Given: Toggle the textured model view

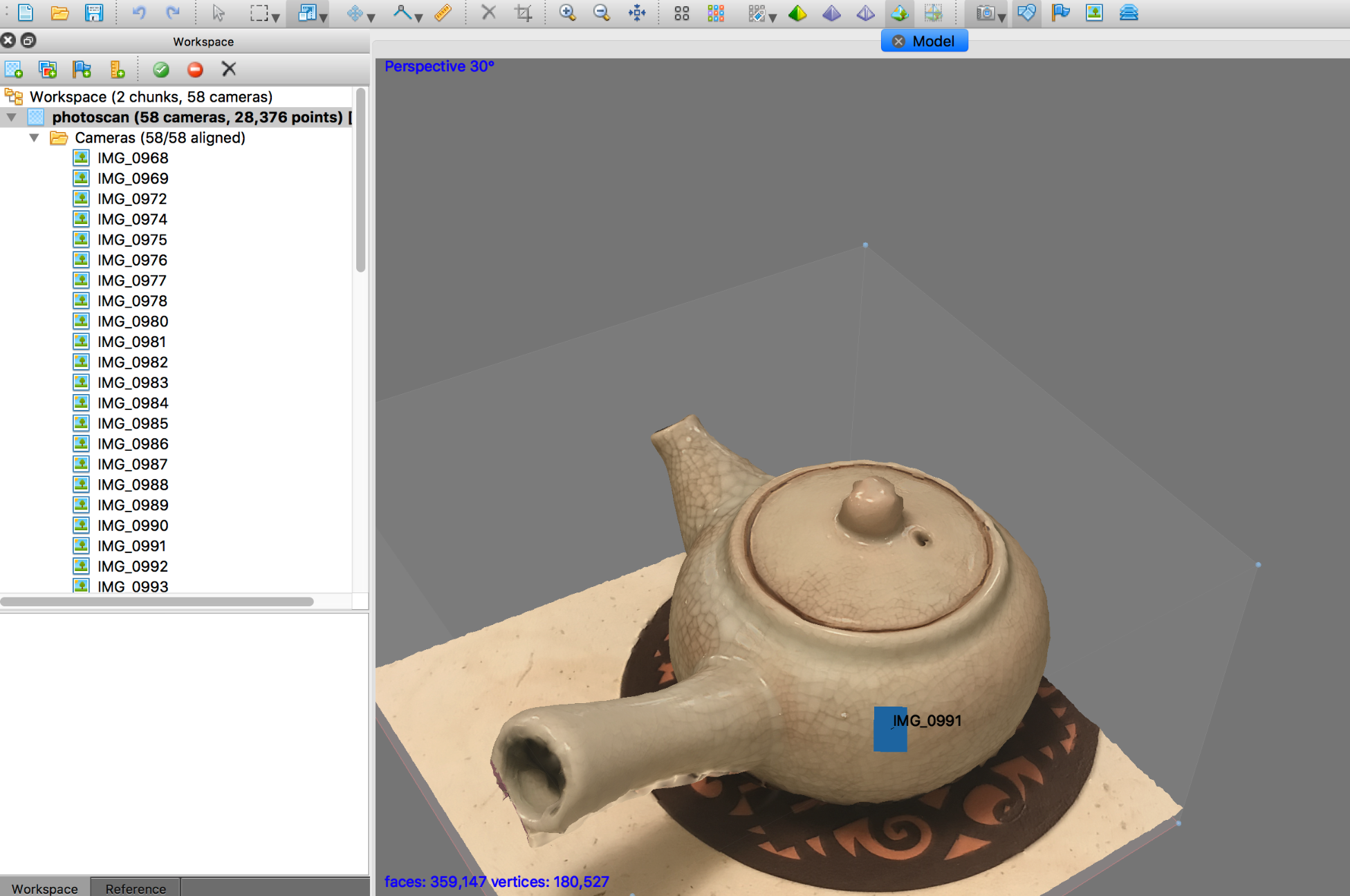Looking at the screenshot, I should click(899, 12).
